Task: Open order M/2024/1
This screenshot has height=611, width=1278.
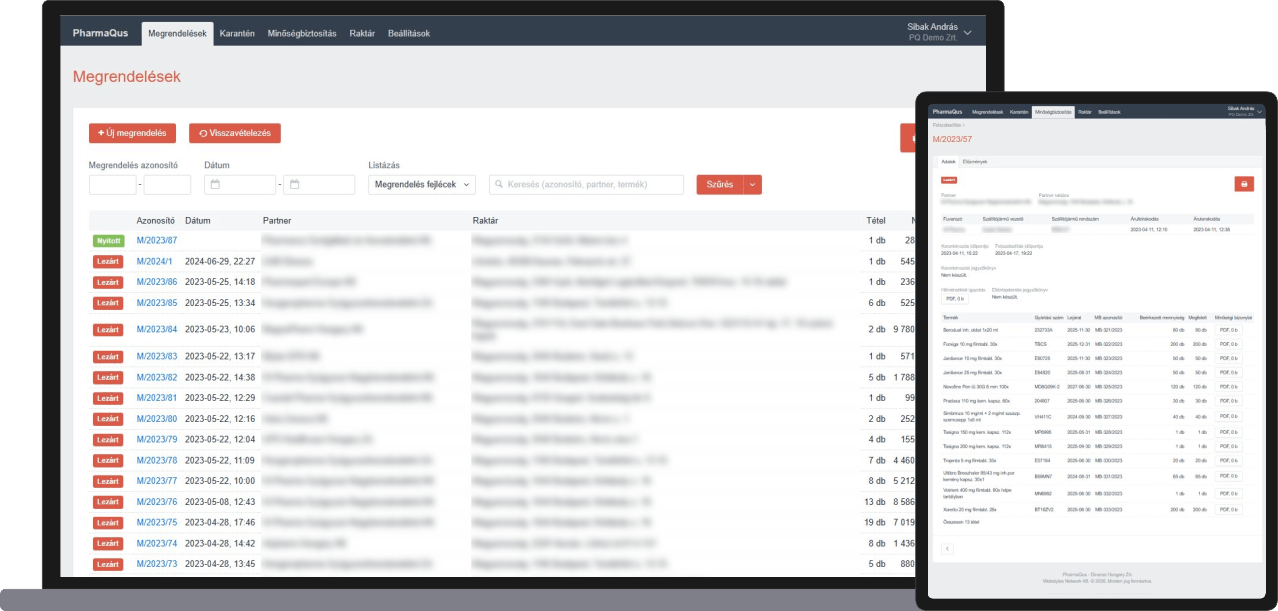Action: (x=155, y=261)
